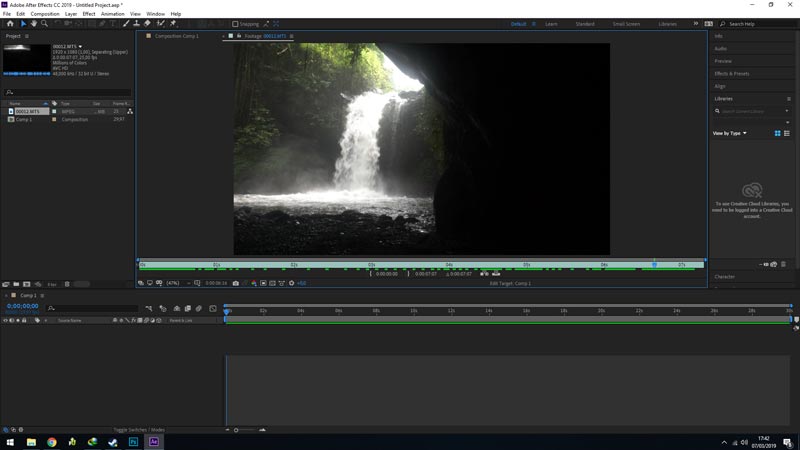The image size is (800, 450).
Task: Select the Eraser tool
Action: (x=147, y=23)
